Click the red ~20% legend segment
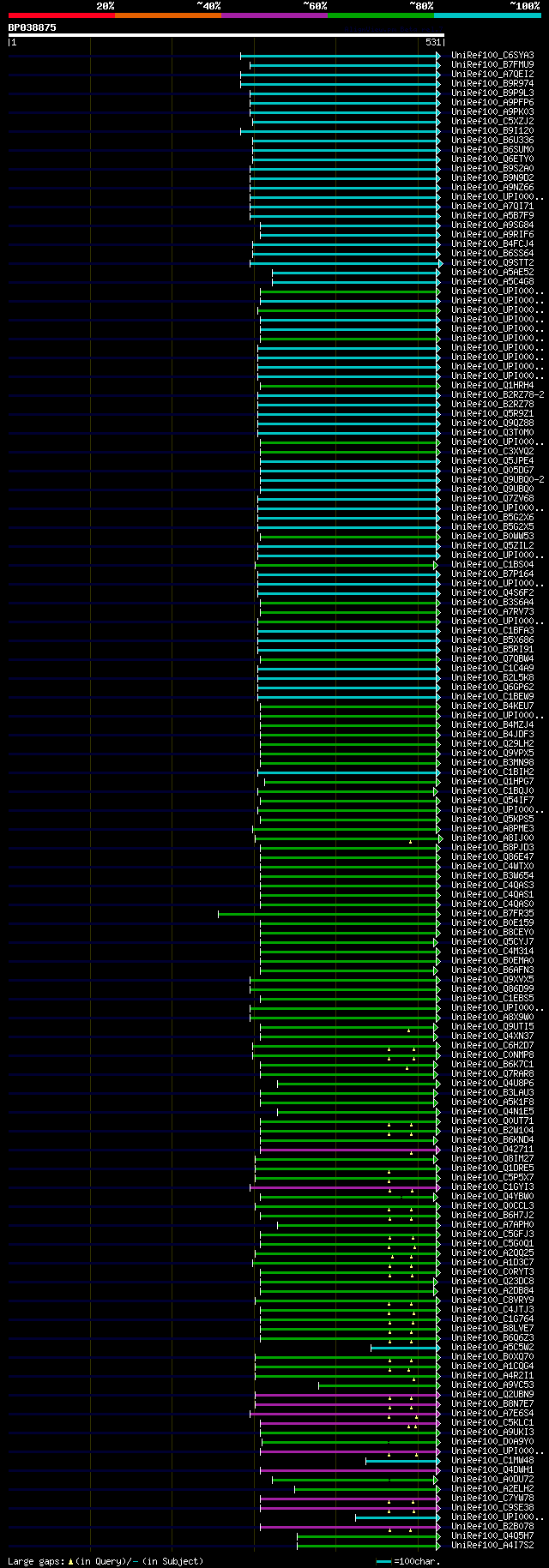 click(x=61, y=15)
